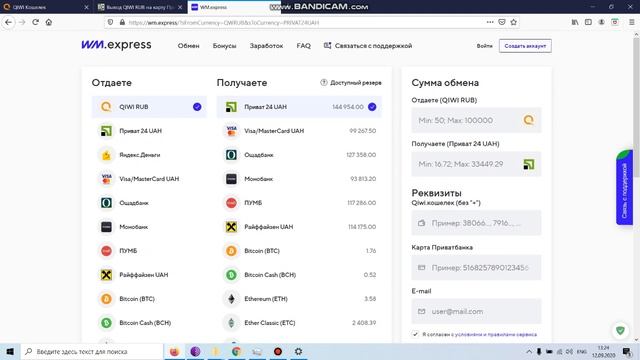Click the browser reload button
The width and height of the screenshot is (640, 360).
[x=36, y=22]
